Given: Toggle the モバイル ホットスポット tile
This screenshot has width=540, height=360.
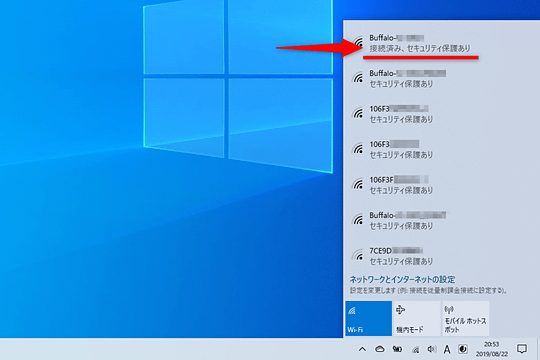Looking at the screenshot, I should (x=465, y=318).
